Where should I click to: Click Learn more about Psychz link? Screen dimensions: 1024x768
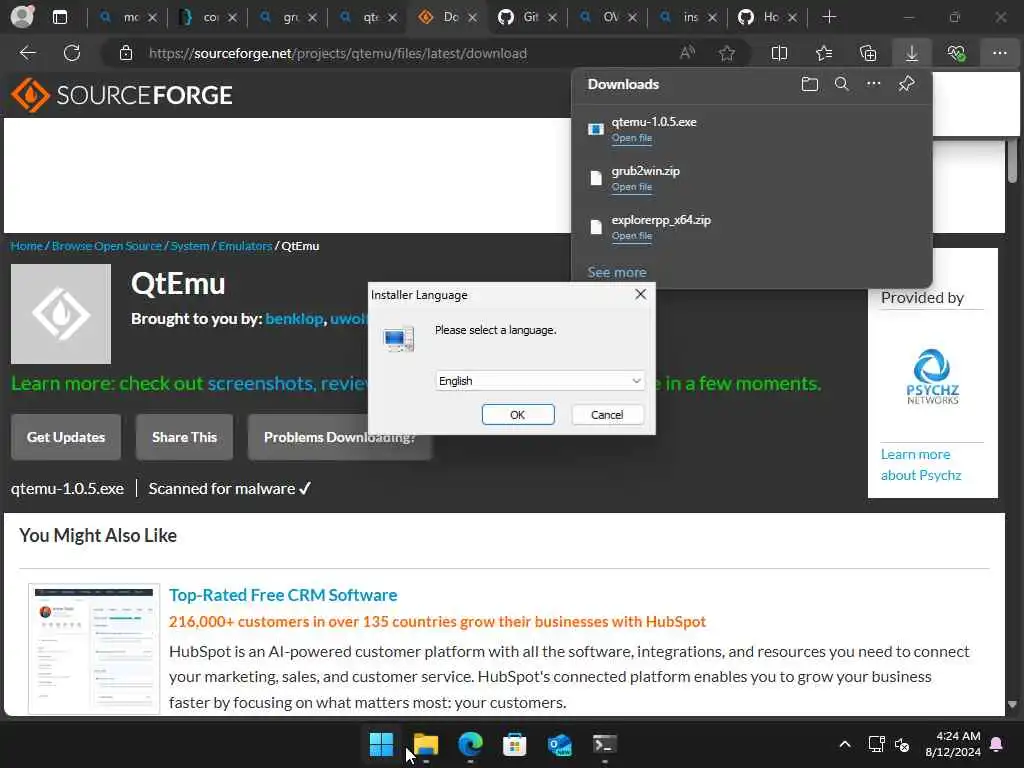click(x=921, y=464)
